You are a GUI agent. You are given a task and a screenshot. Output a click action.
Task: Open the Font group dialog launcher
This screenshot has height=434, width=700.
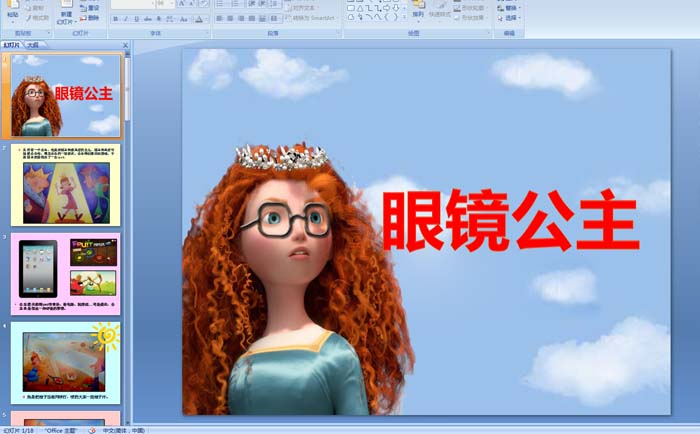207,33
